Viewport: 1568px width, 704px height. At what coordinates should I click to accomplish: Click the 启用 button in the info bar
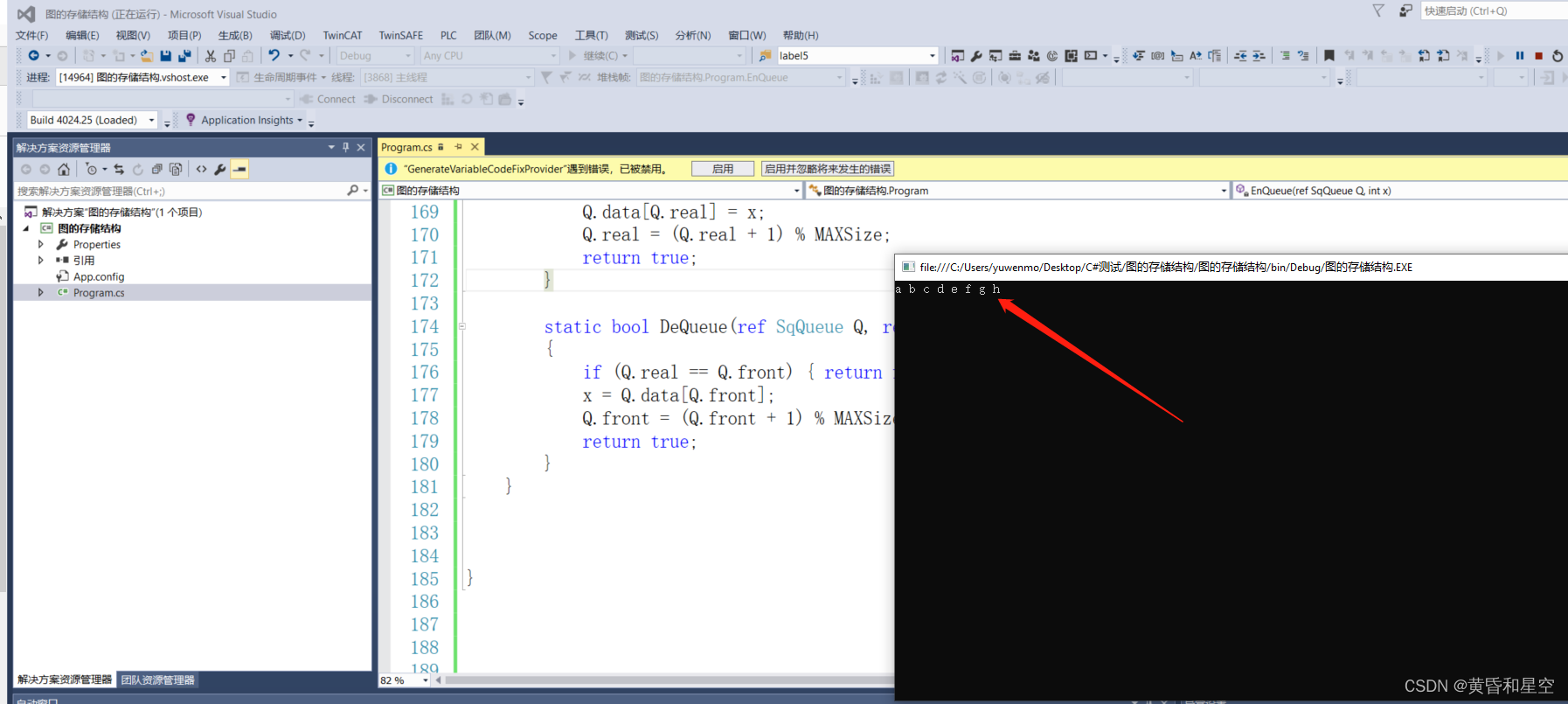click(723, 169)
